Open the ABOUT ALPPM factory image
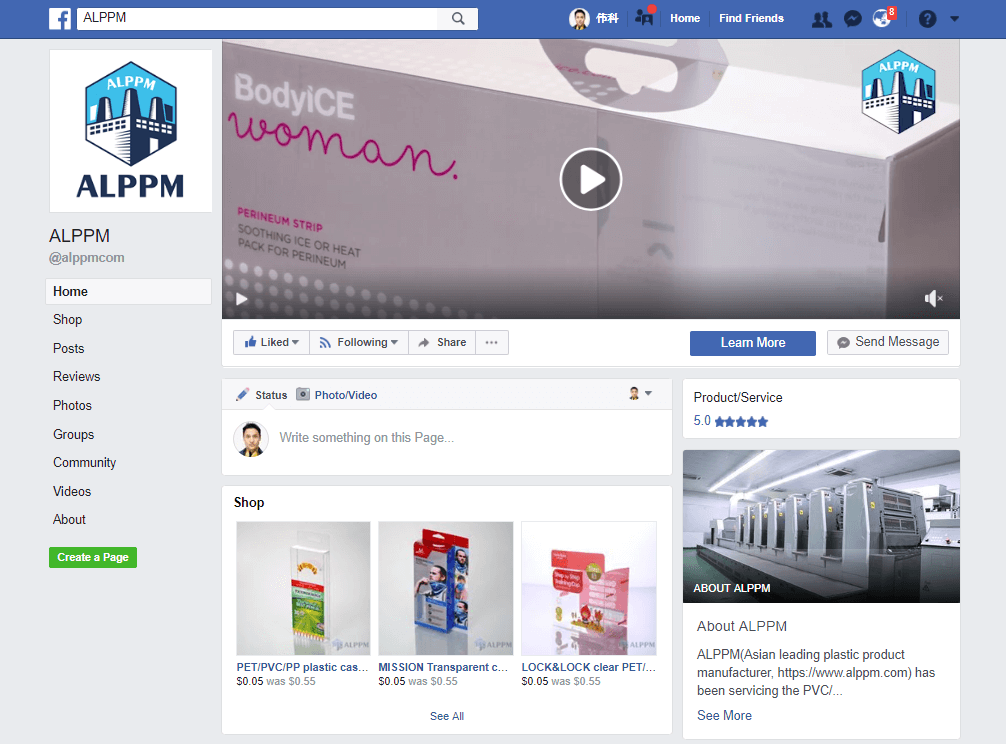The height and width of the screenshot is (744, 1006). 821,527
